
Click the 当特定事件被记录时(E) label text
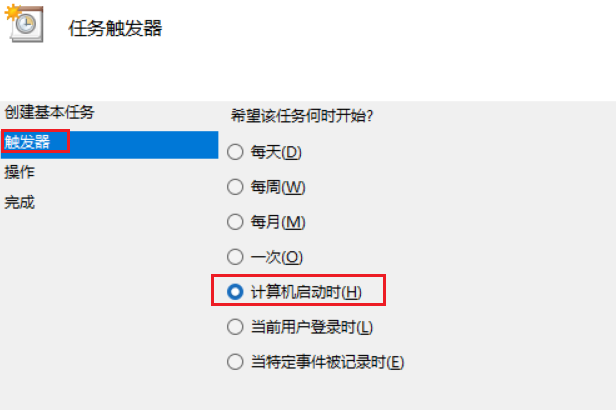tap(327, 362)
